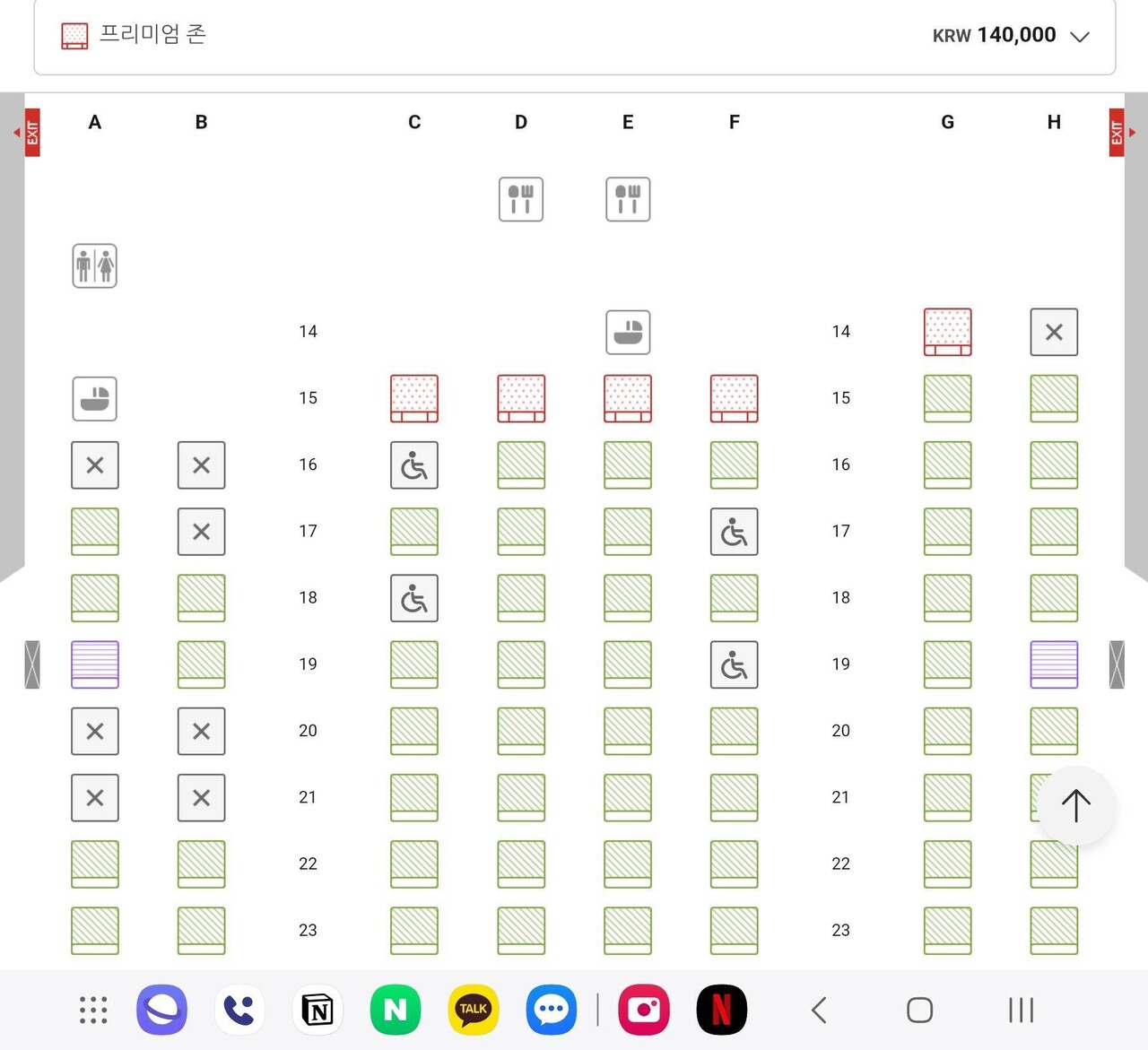The image size is (1148, 1050).
Task: Pick purple exit-row seat 19A
Action: [x=95, y=664]
